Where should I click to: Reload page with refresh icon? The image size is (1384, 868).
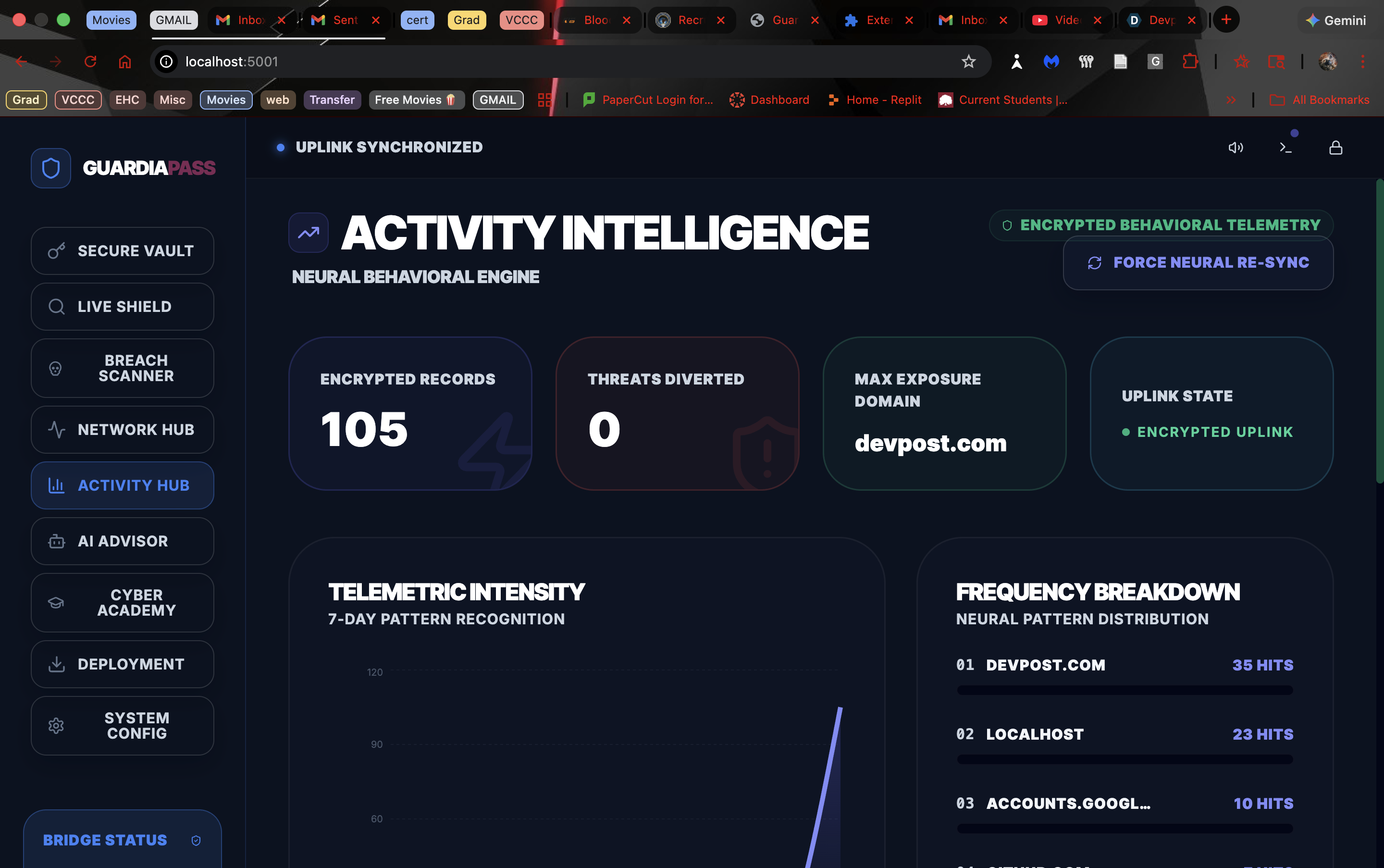coord(90,62)
